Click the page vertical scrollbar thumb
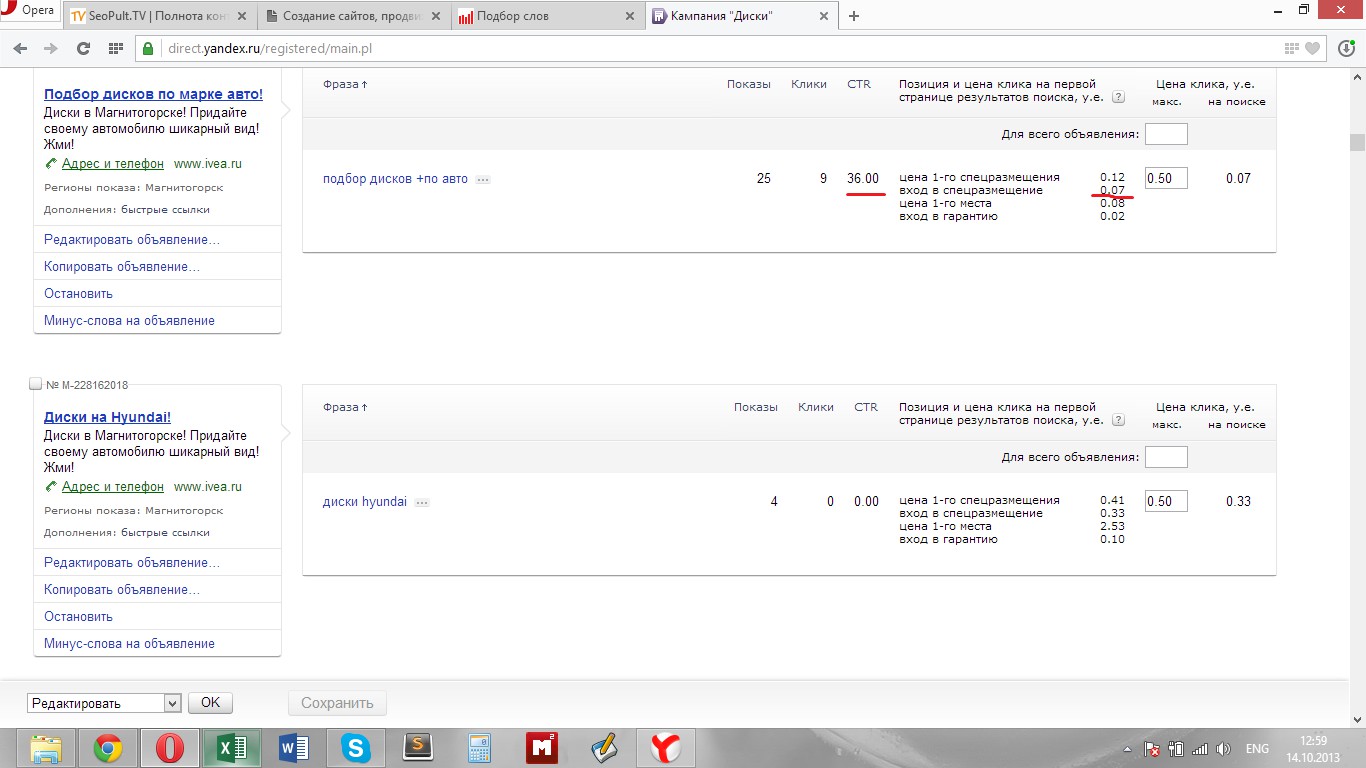This screenshot has width=1366, height=768. point(1357,142)
